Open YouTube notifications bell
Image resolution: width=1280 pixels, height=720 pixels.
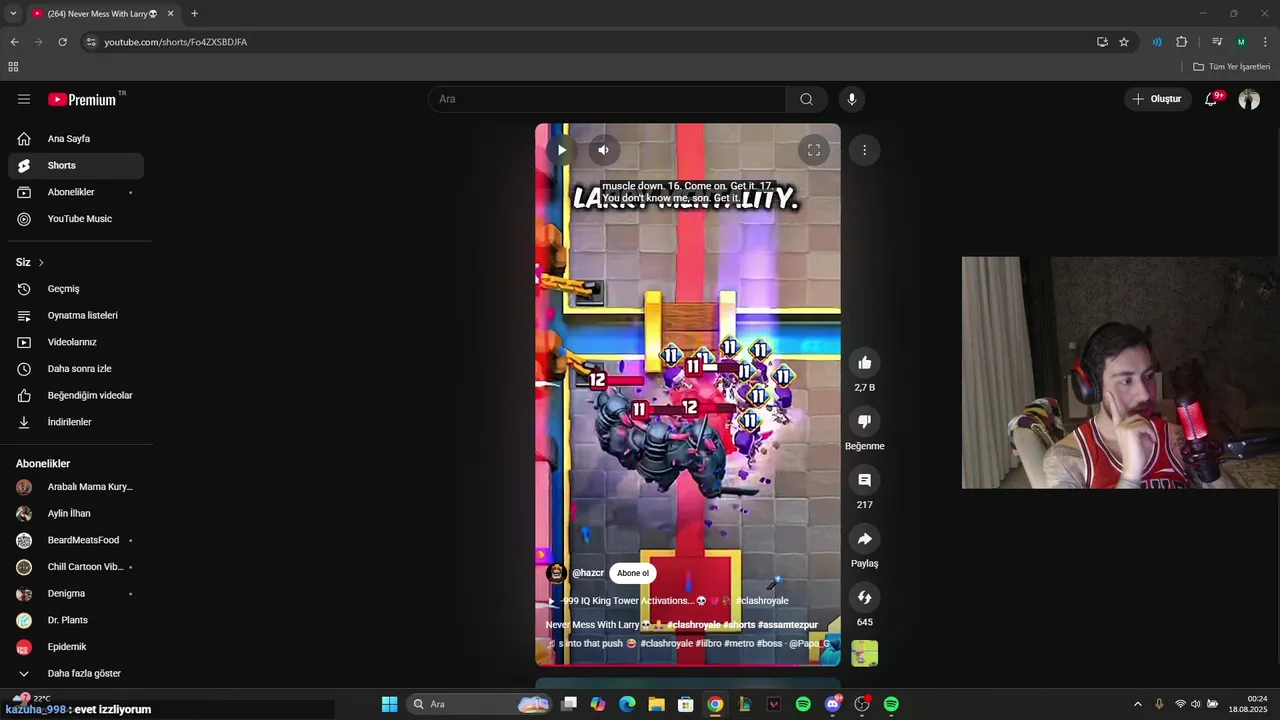[x=1211, y=99]
